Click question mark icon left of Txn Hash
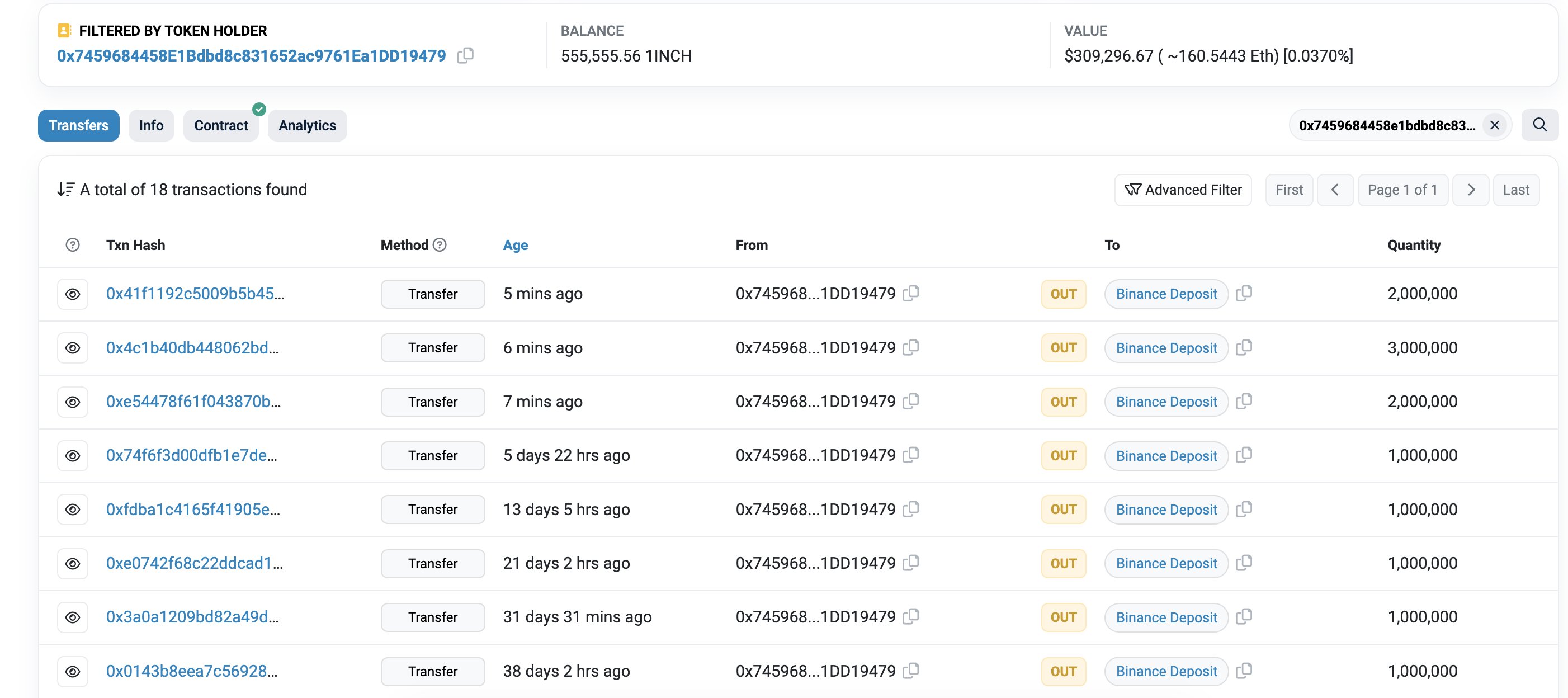Screen dimensions: 1568x698 (x=73, y=244)
